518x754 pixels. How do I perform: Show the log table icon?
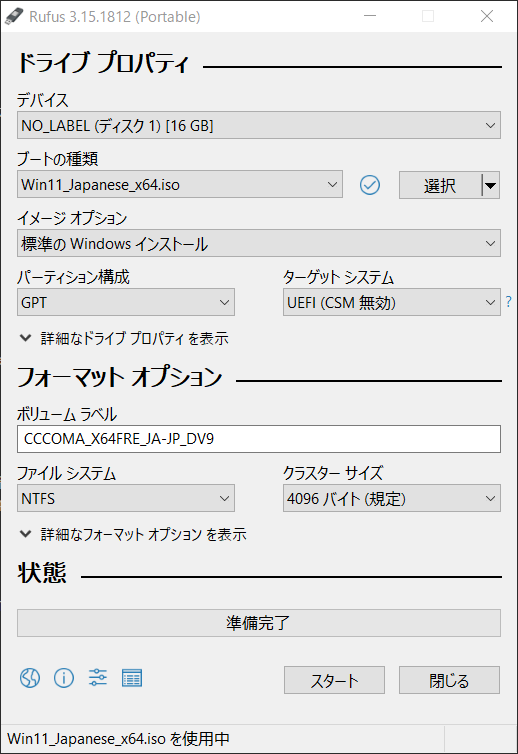(131, 678)
